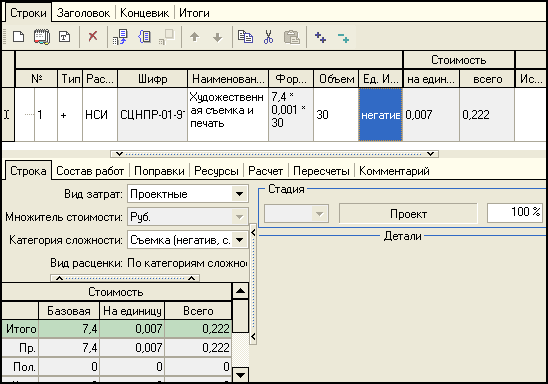The image size is (548, 384).
Task: Click the formula cell 7,4 * 0,001 * 30
Action: click(291, 115)
